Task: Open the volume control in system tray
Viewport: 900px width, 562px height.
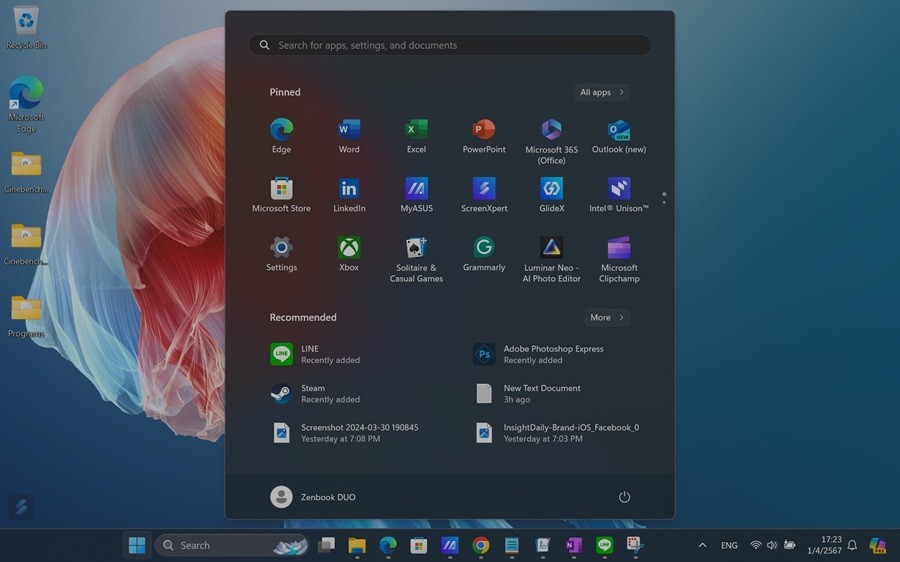Action: [x=772, y=545]
